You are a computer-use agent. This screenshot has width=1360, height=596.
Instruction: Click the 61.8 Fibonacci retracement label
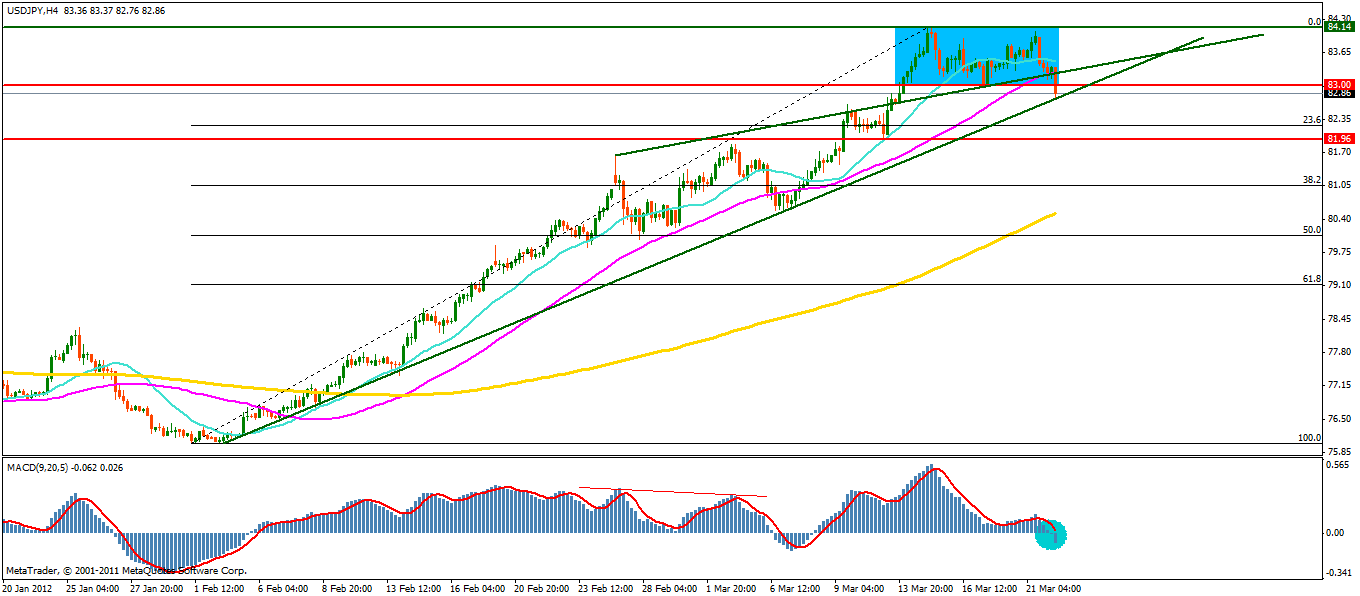1312,279
